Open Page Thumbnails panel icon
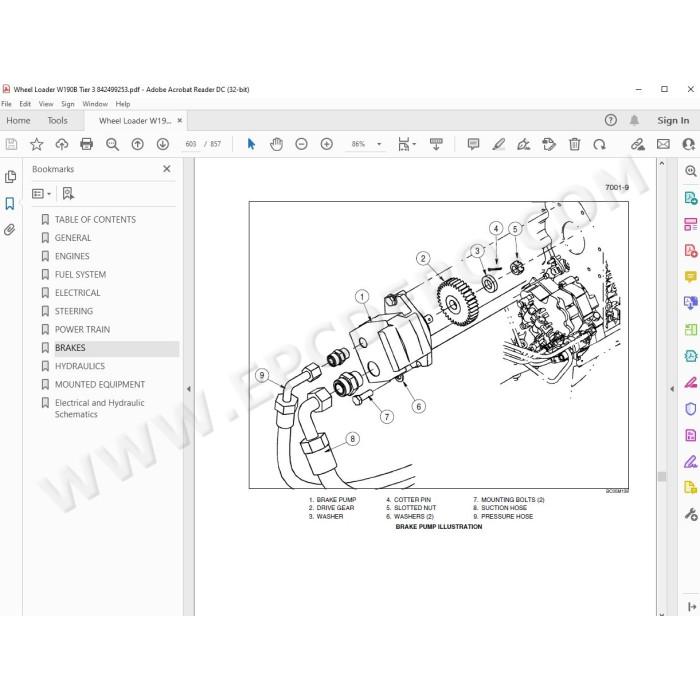 (x=10, y=177)
